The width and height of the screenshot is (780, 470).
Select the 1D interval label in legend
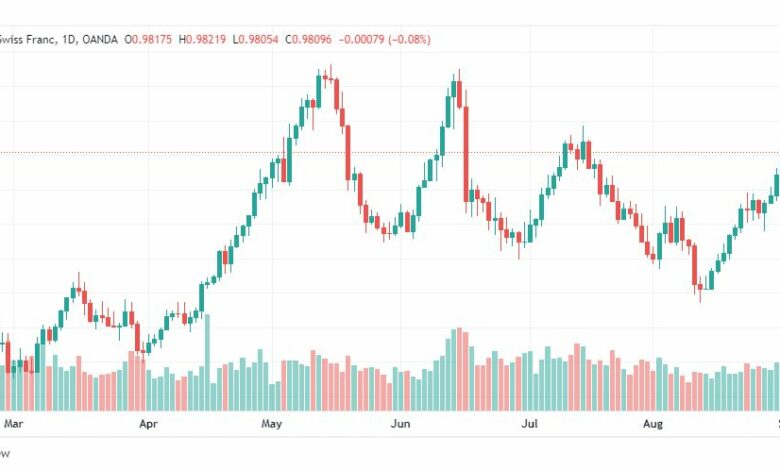(x=70, y=39)
